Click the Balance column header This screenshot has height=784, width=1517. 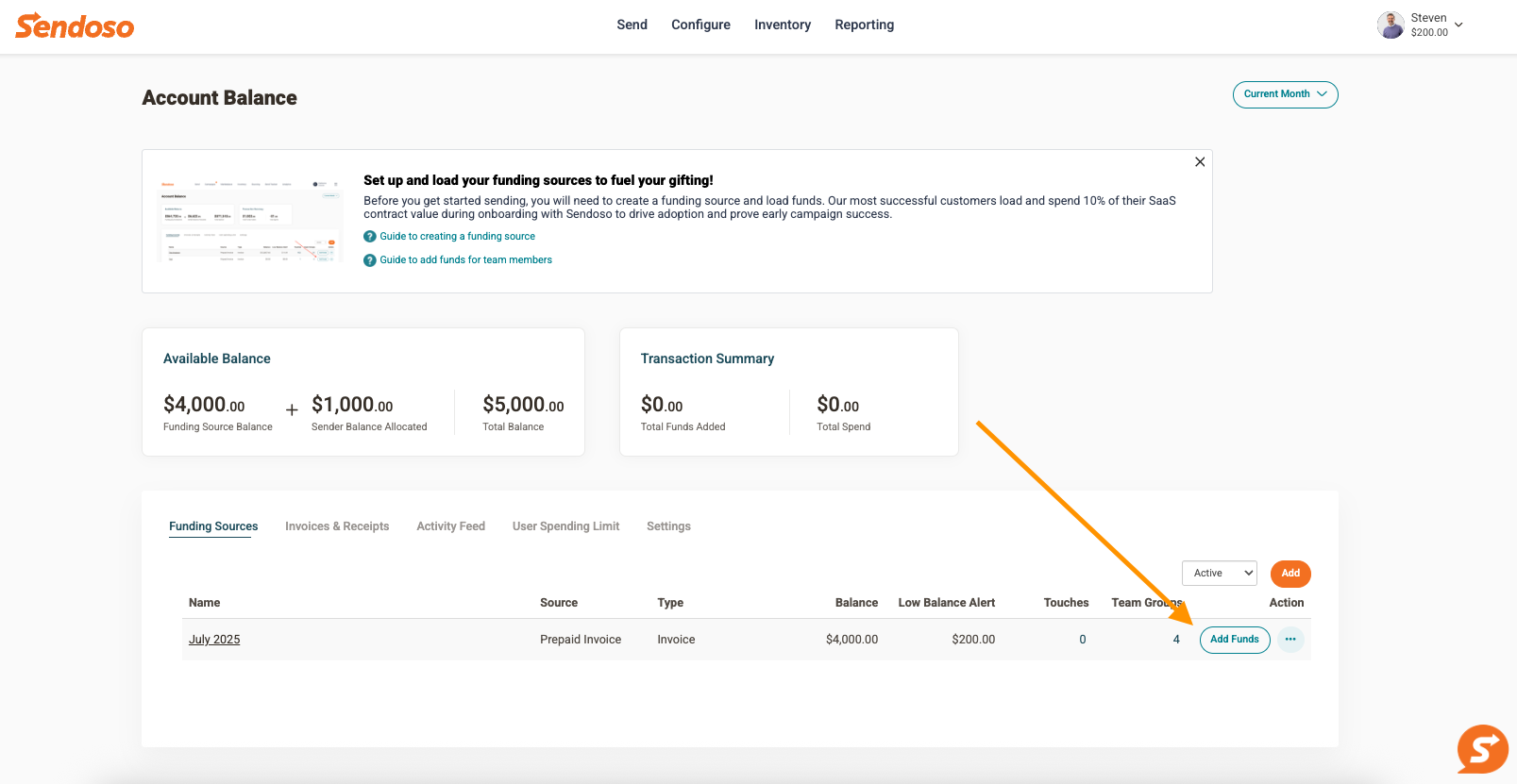[x=856, y=603]
